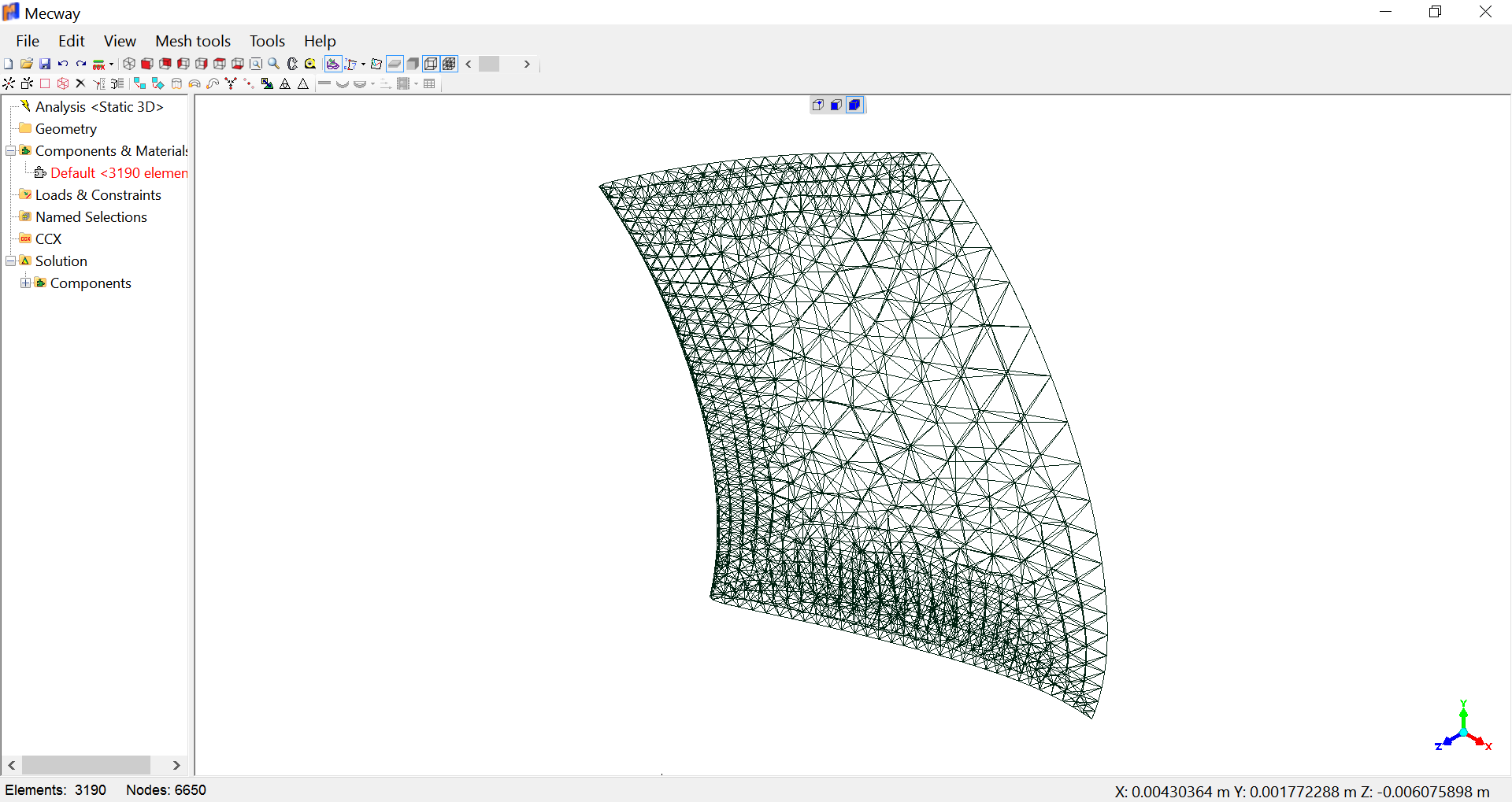Select the top view cube icon

coord(220,64)
